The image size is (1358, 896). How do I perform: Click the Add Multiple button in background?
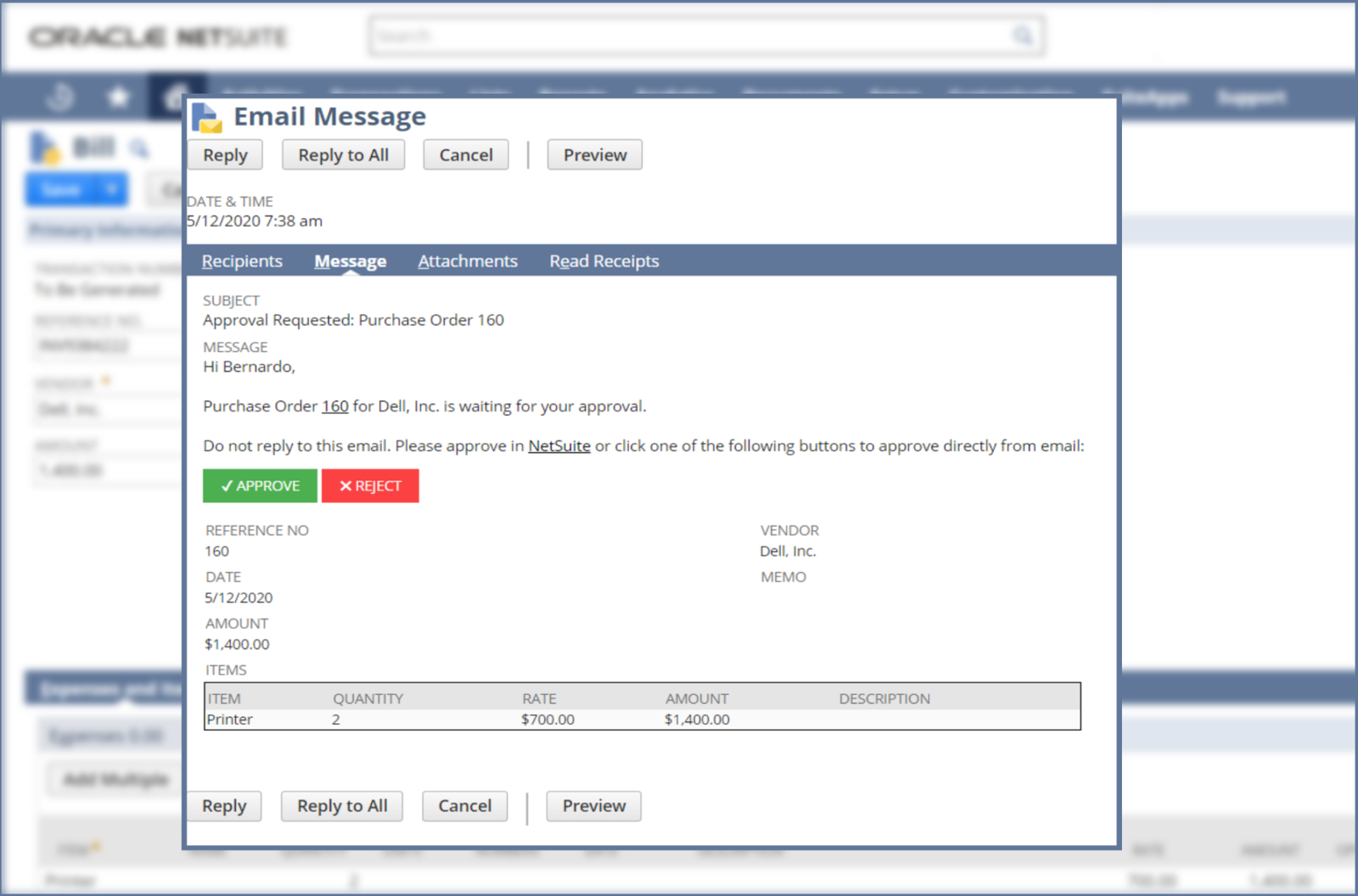(x=116, y=779)
